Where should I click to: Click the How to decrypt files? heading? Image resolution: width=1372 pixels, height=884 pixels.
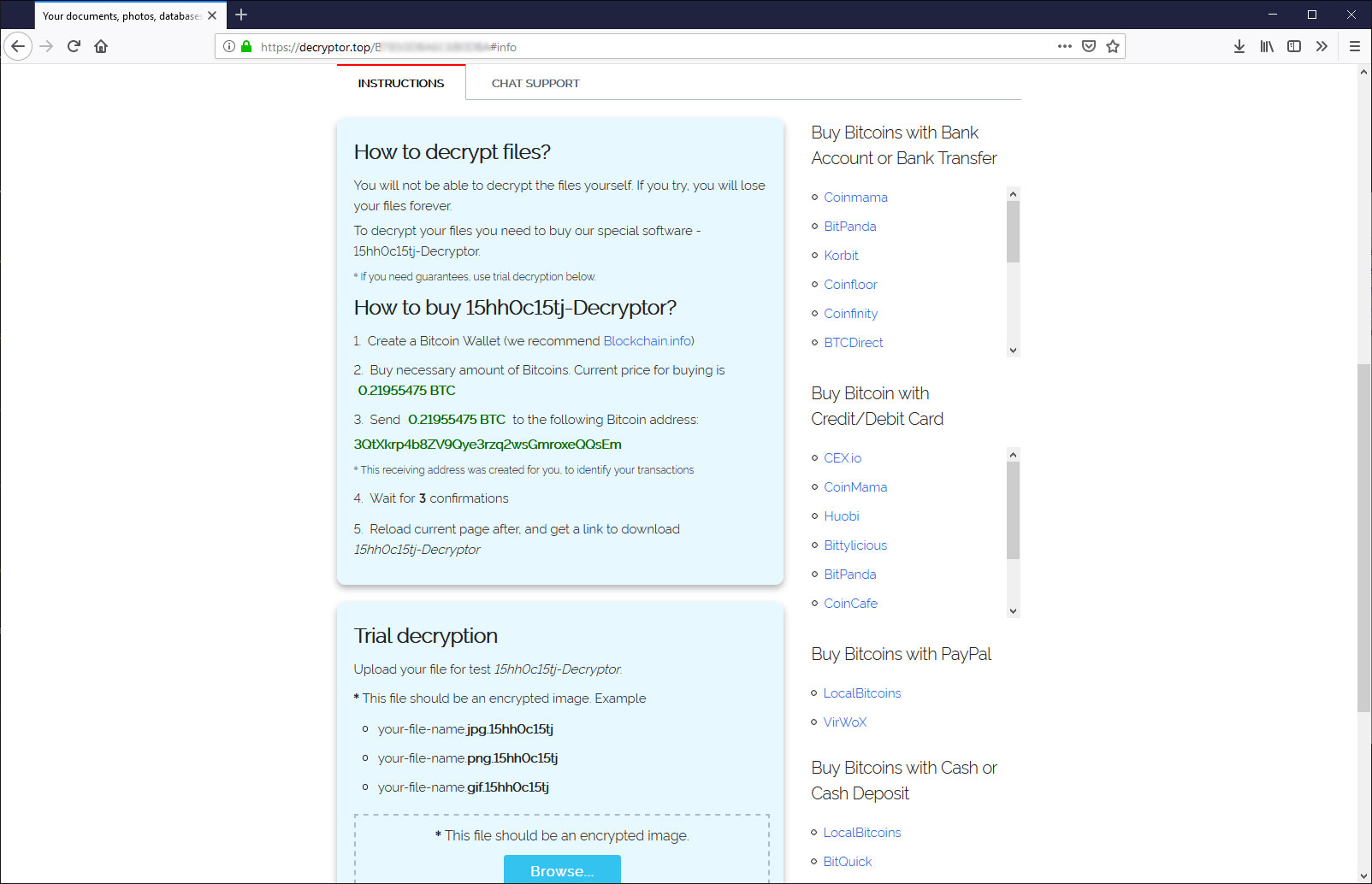(452, 151)
